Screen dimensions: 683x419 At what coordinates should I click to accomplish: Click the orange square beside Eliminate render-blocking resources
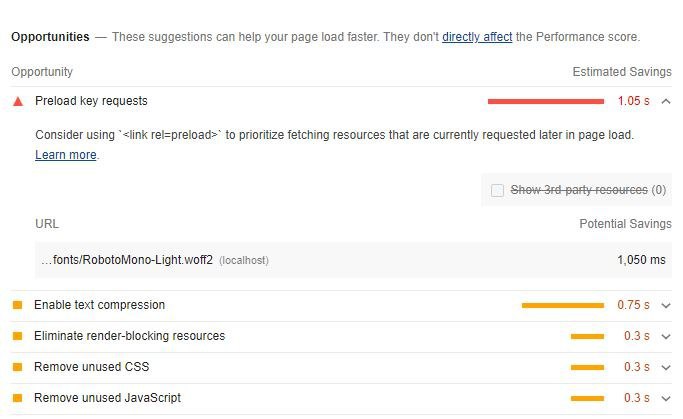[x=17, y=336]
